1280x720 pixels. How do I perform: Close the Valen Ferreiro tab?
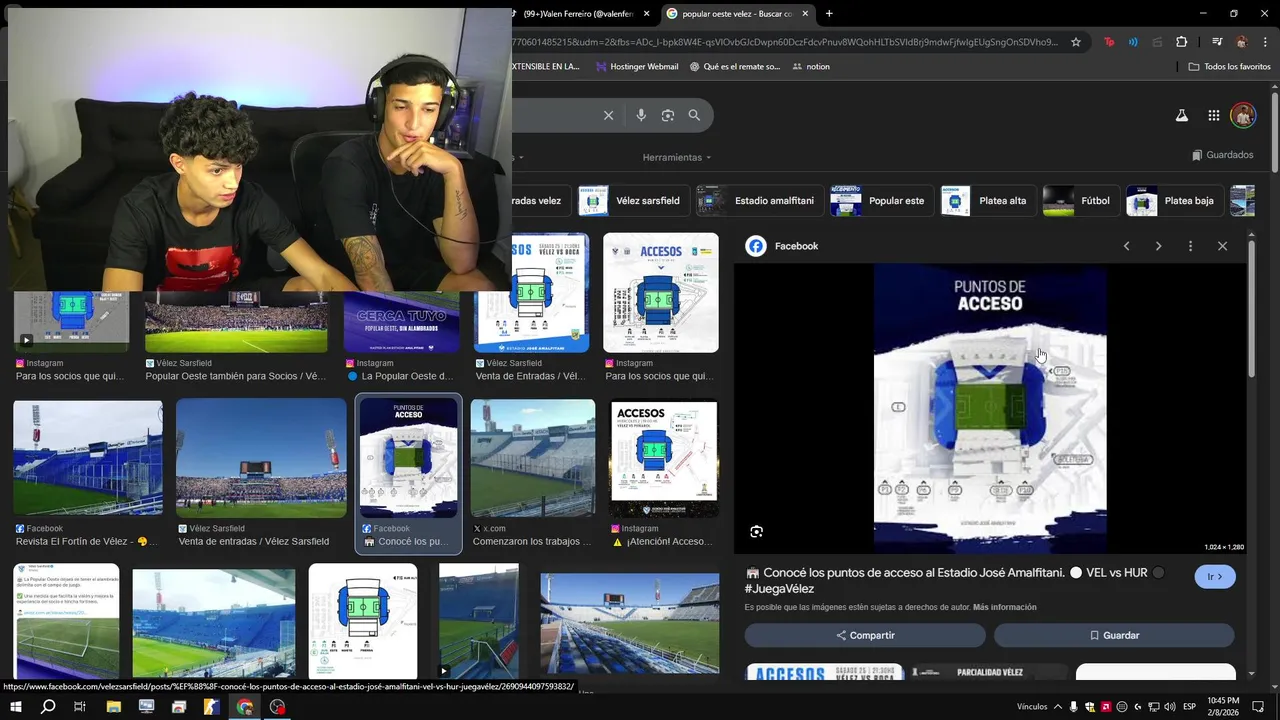(647, 14)
